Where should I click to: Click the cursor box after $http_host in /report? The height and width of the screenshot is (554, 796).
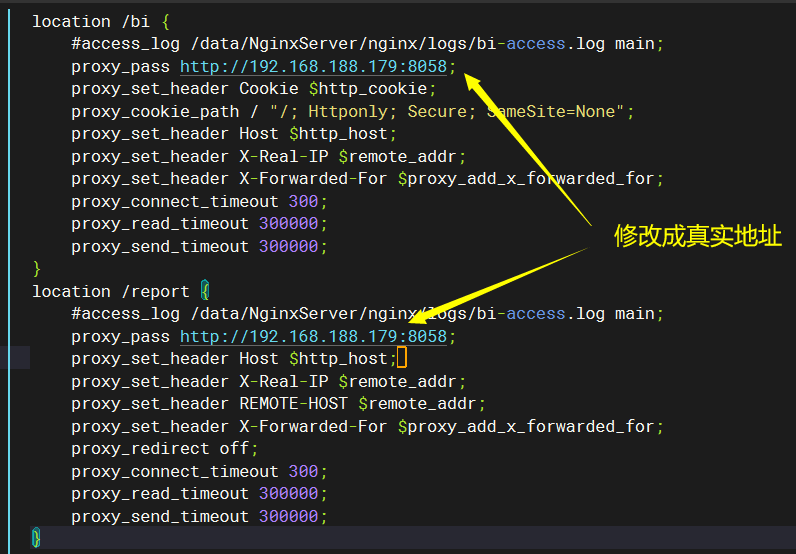click(x=402, y=359)
